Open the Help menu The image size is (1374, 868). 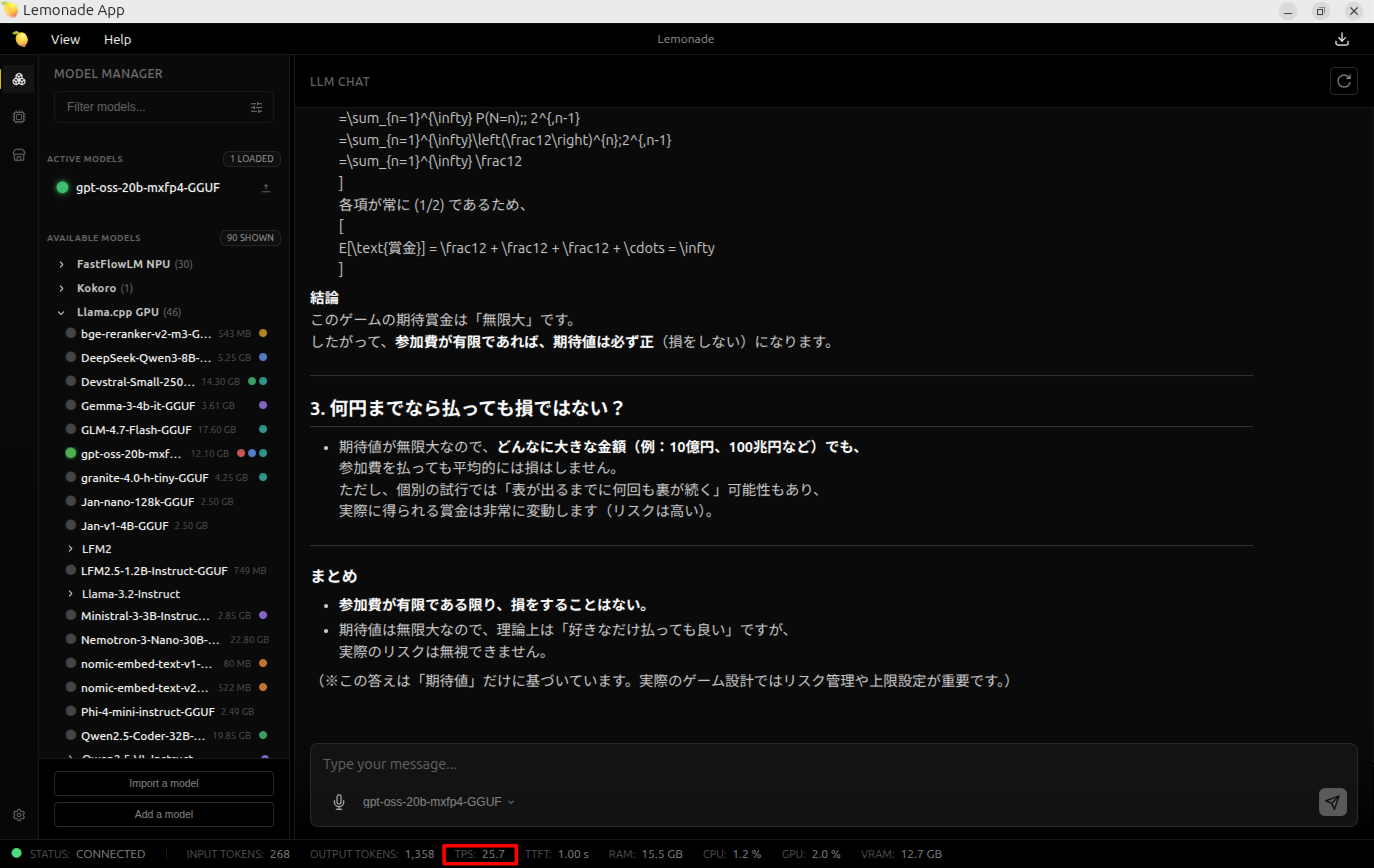tap(117, 39)
